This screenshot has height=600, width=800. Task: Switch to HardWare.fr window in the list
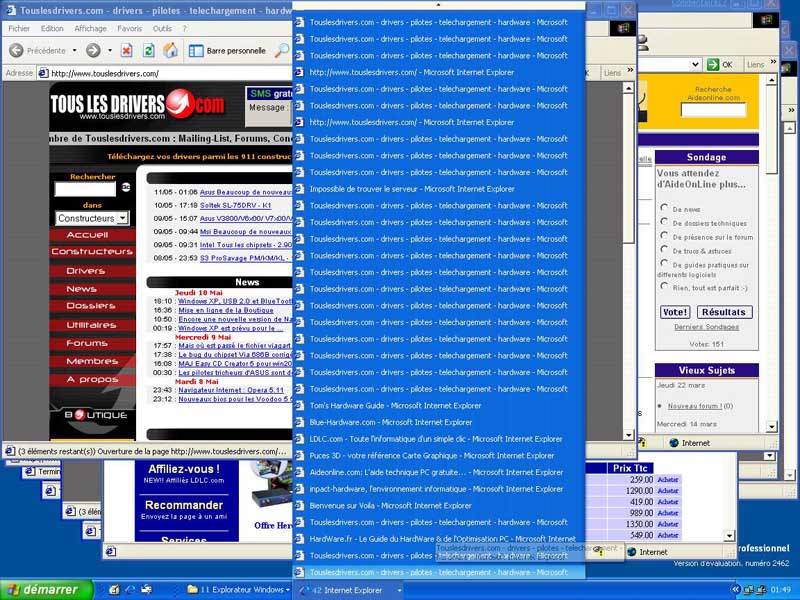click(x=439, y=539)
